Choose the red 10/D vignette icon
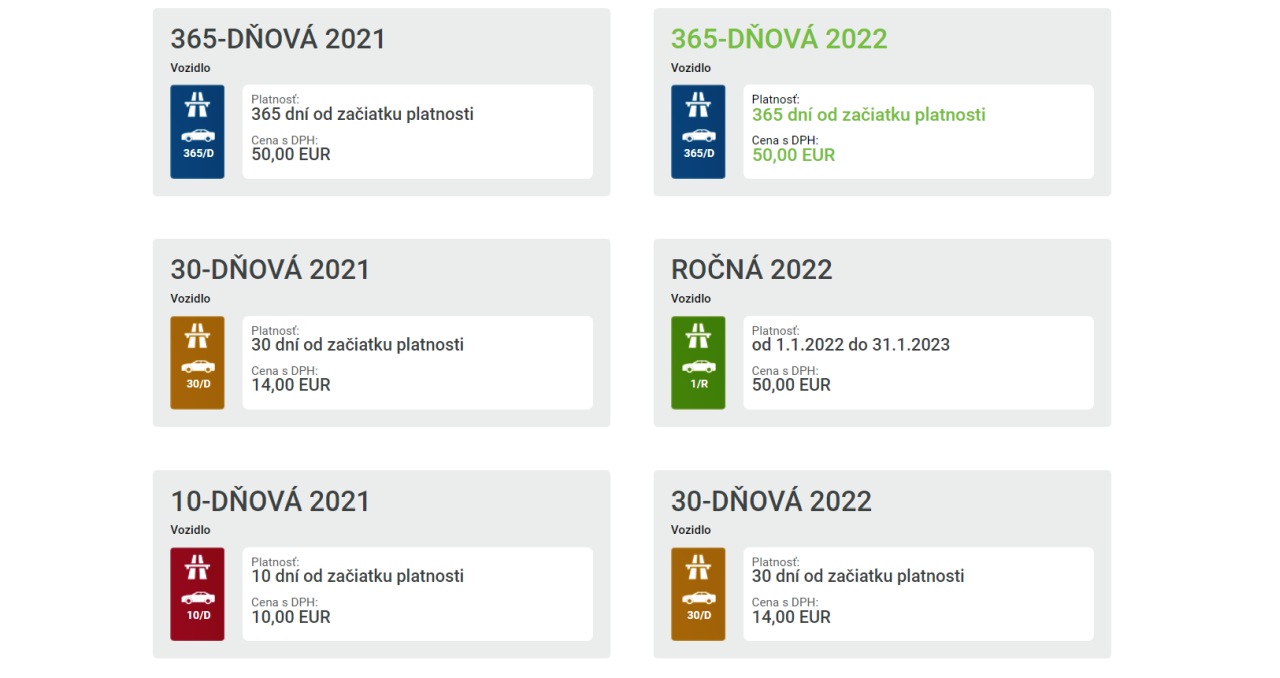Screen dimensions: 1280x678 (197, 594)
